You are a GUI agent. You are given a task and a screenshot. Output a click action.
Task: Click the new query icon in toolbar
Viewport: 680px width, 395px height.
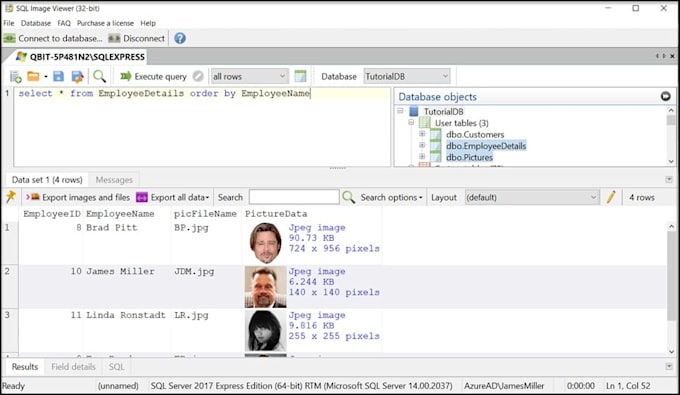(16, 77)
